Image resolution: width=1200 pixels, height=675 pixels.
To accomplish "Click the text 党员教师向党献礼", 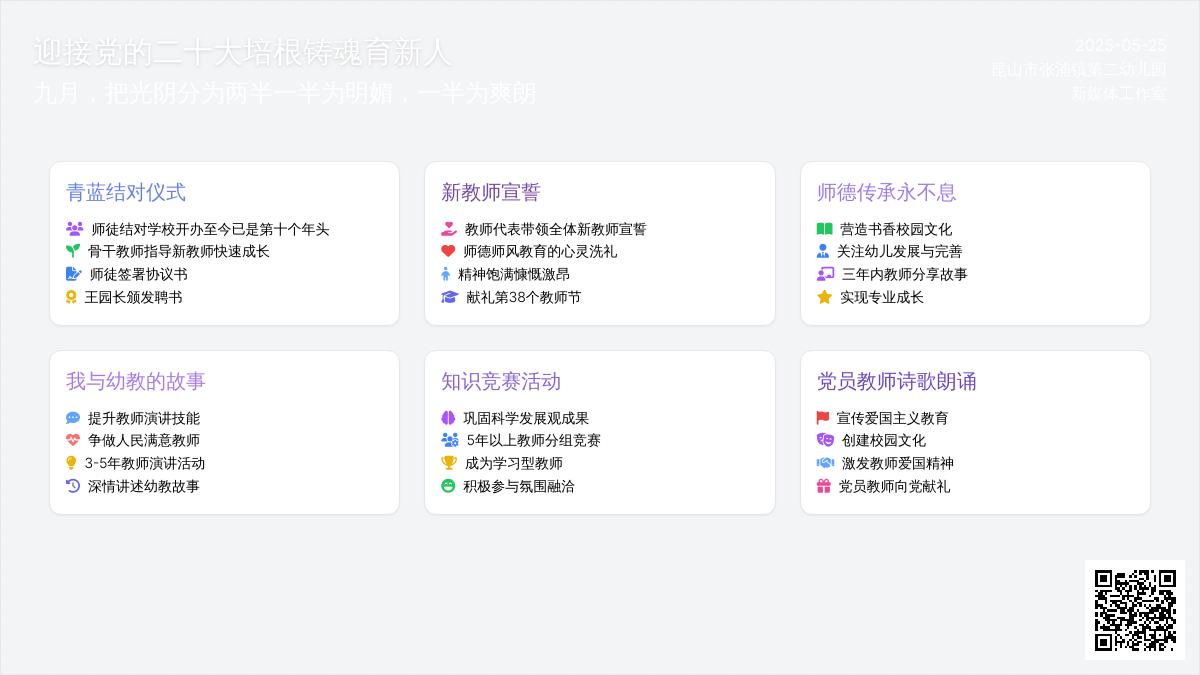I will click(x=895, y=486).
